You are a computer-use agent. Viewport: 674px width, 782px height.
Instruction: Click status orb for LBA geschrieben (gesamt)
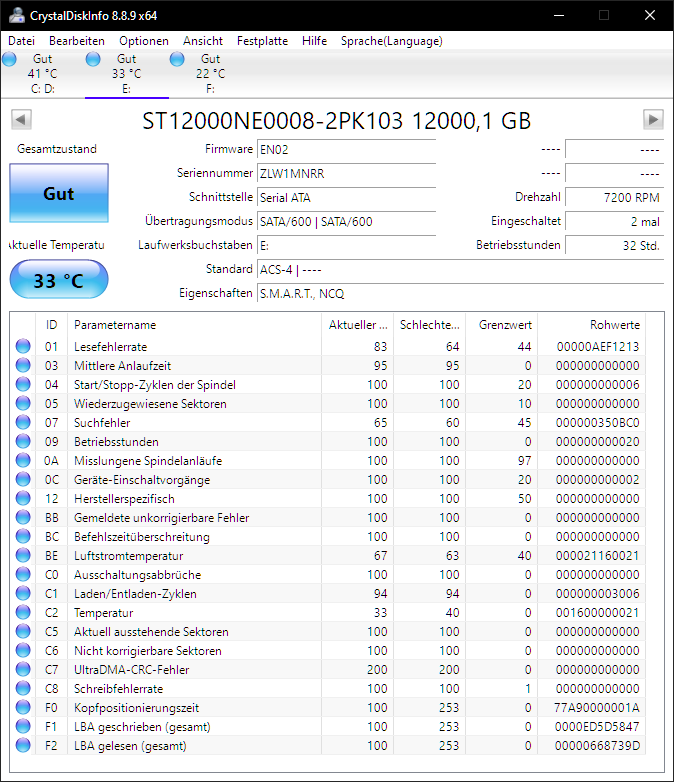23,726
